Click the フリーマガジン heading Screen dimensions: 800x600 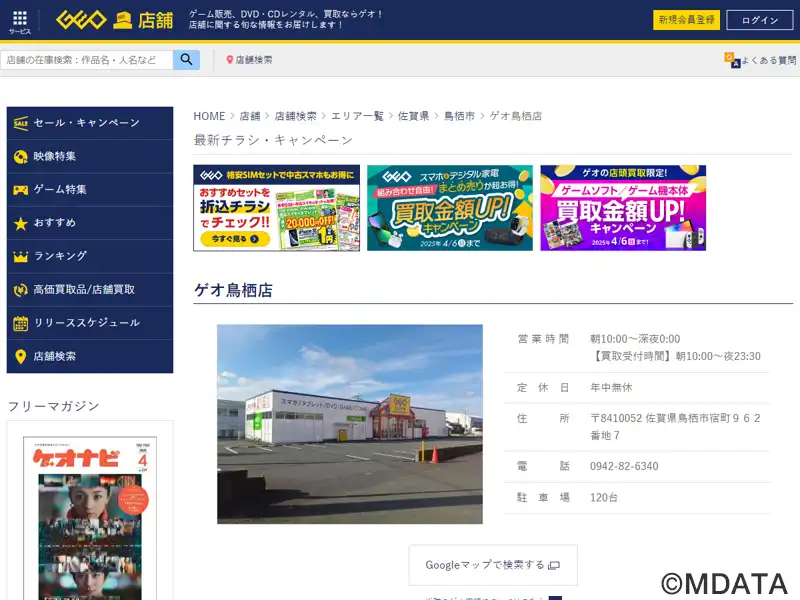(x=54, y=406)
